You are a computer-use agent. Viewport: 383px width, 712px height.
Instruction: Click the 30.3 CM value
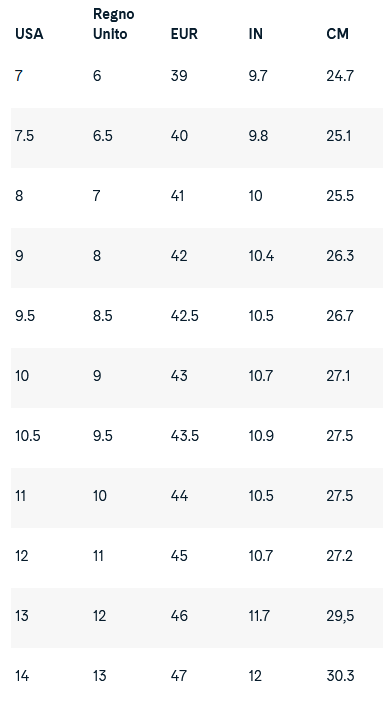click(x=340, y=675)
